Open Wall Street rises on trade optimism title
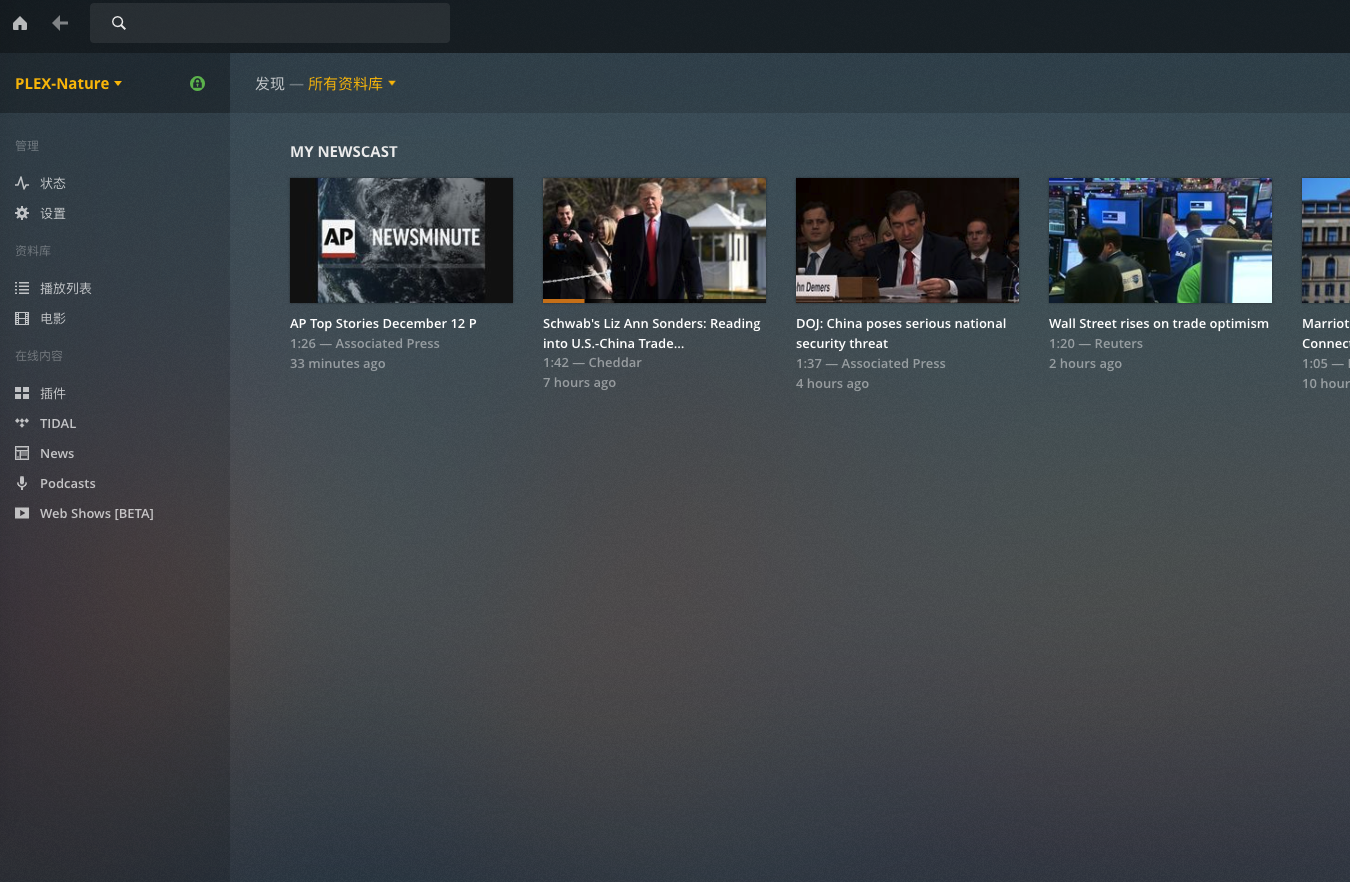Image resolution: width=1350 pixels, height=882 pixels. 1159,323
